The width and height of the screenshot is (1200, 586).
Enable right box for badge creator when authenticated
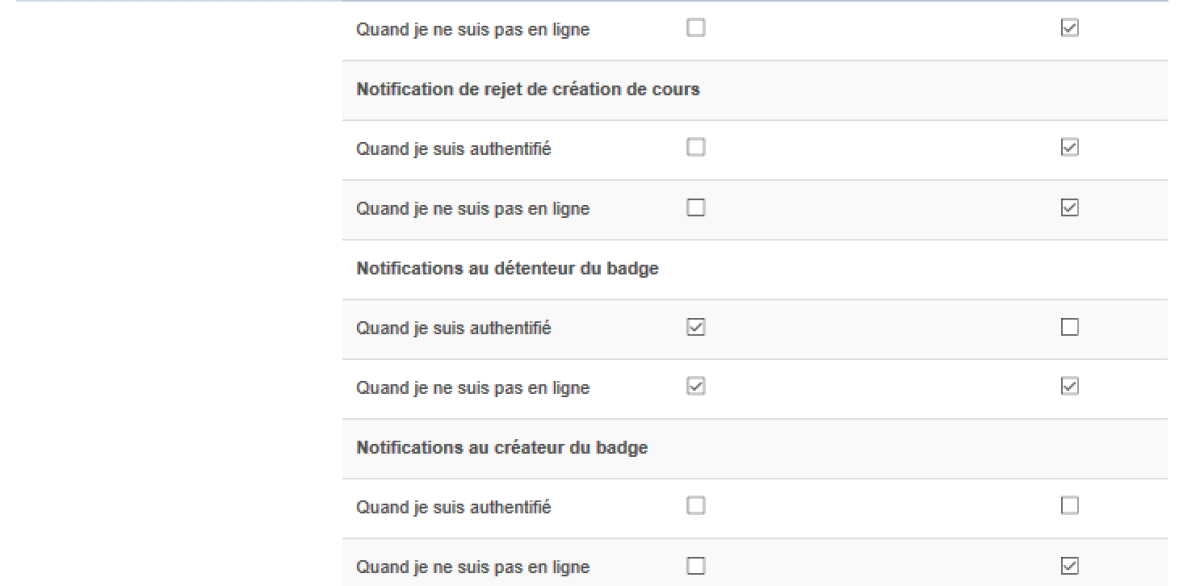click(x=1069, y=506)
